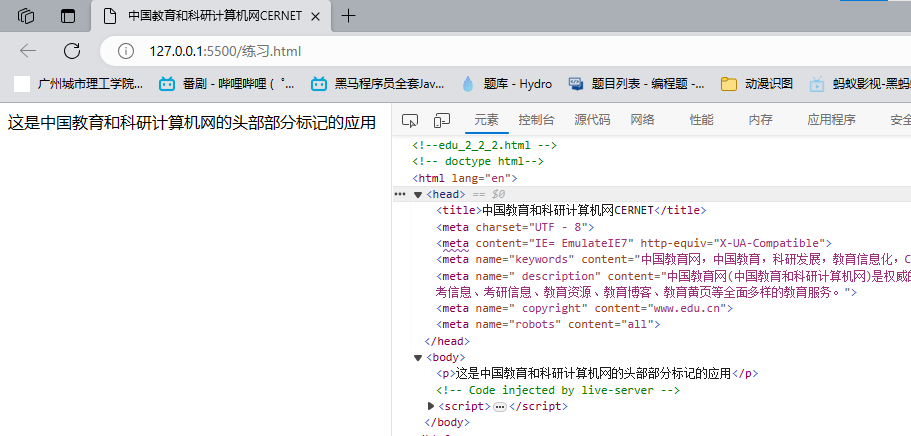This screenshot has width=911, height=436.
Task: Open the 题目列表 - 编程题 bookmark
Action: click(637, 84)
